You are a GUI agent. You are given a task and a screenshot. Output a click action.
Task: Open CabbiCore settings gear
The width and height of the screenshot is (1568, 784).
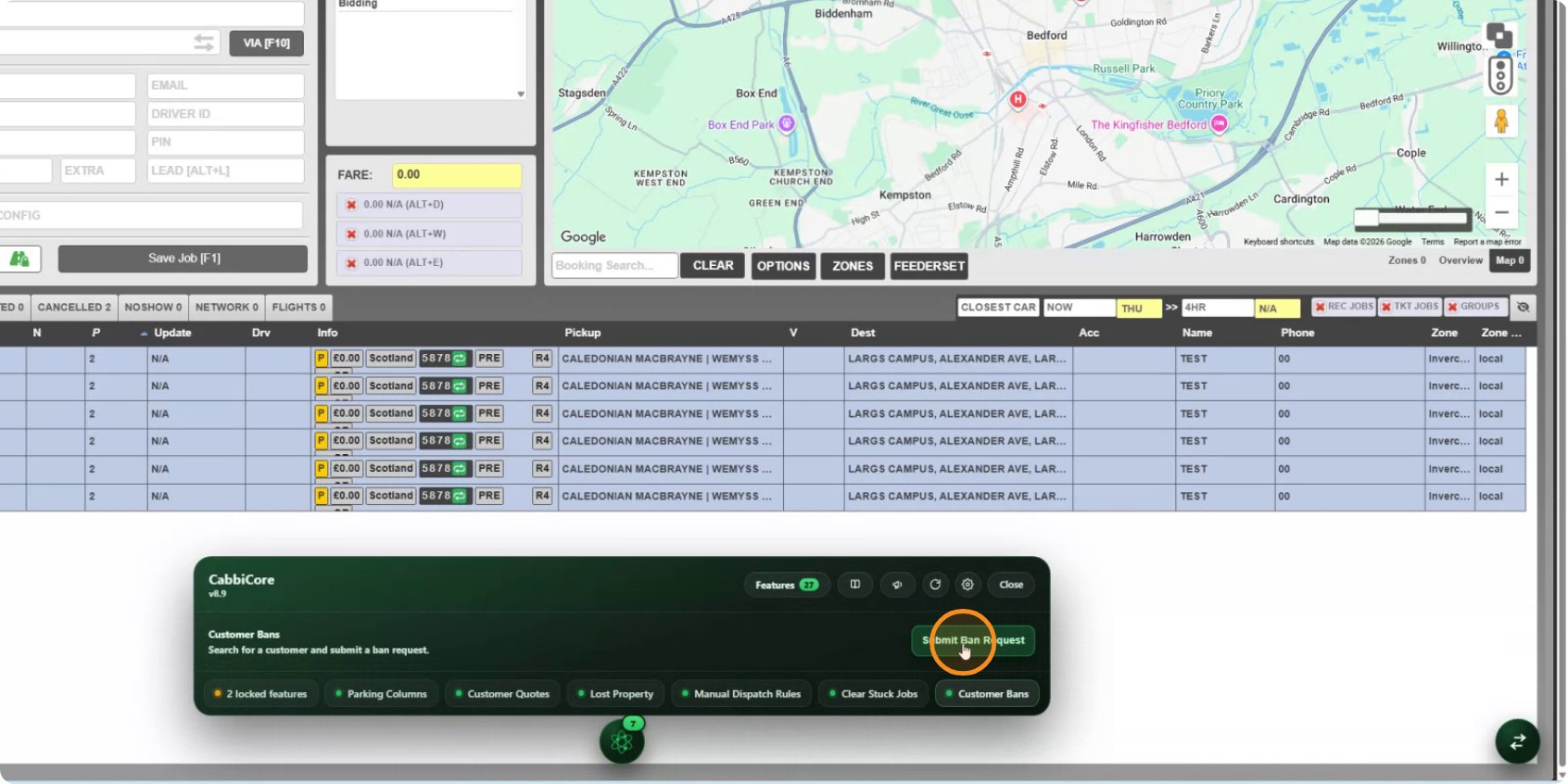[x=967, y=585]
